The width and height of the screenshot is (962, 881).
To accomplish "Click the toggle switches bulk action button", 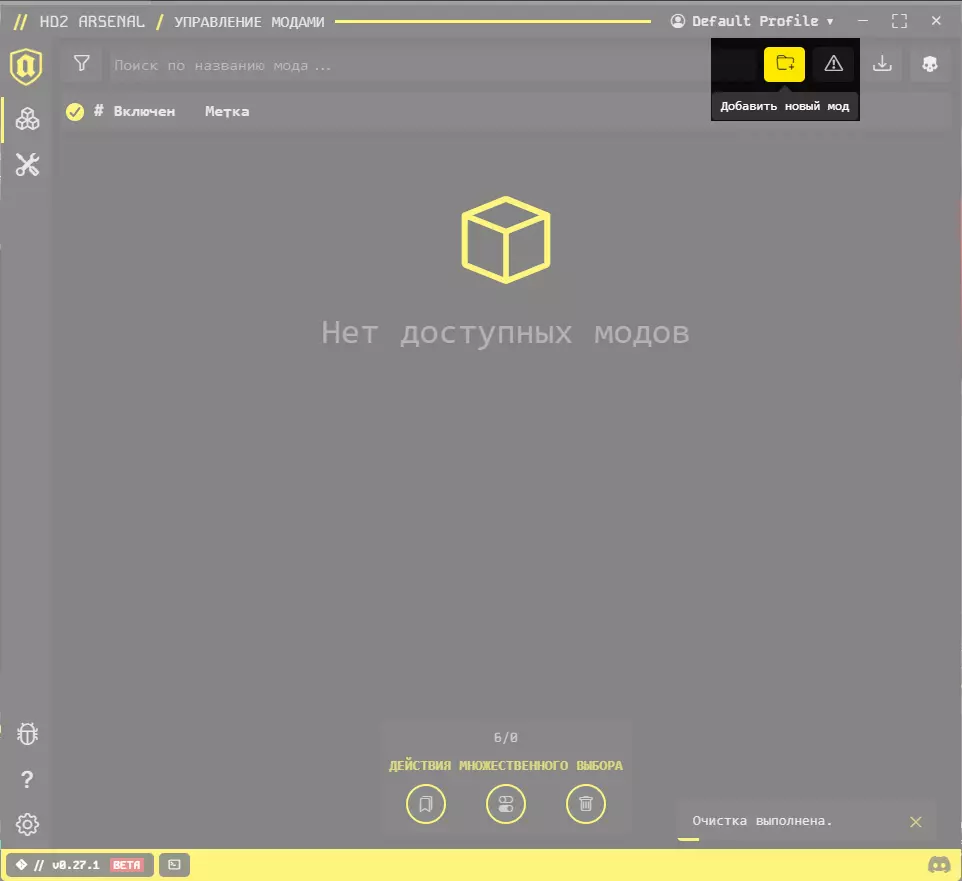I will point(506,804).
